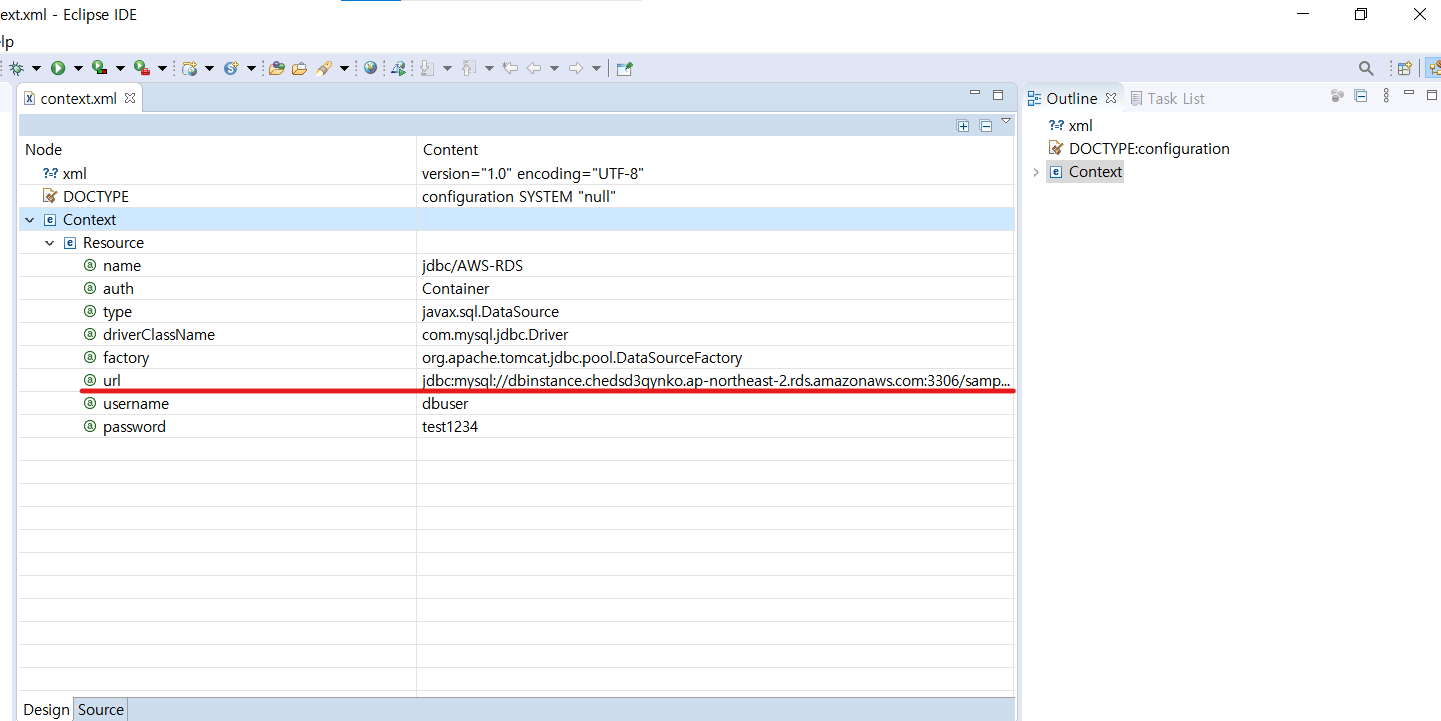
Task: Select the auth attribute row
Action: pos(516,288)
